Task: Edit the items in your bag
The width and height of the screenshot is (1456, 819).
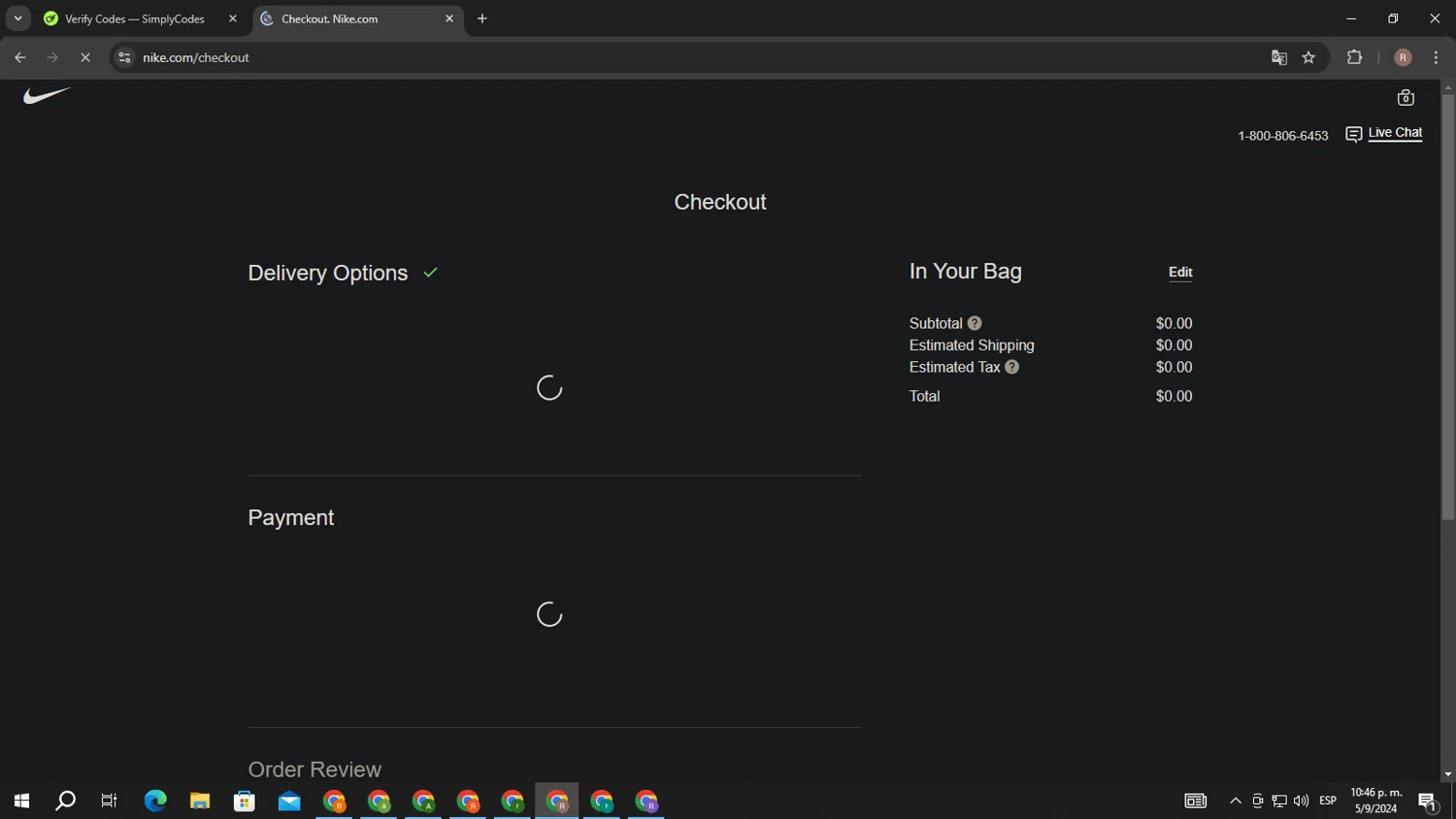Action: point(1180,273)
